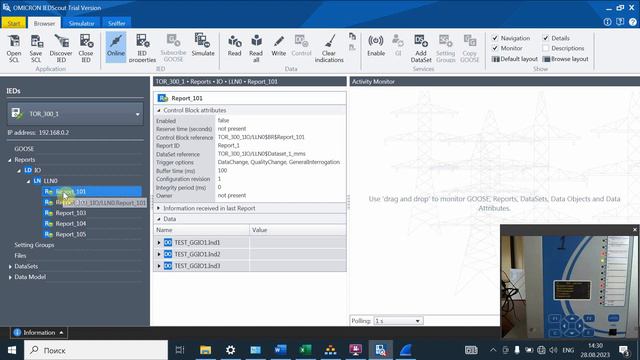Switch to the Sniffer tab

tap(117, 23)
